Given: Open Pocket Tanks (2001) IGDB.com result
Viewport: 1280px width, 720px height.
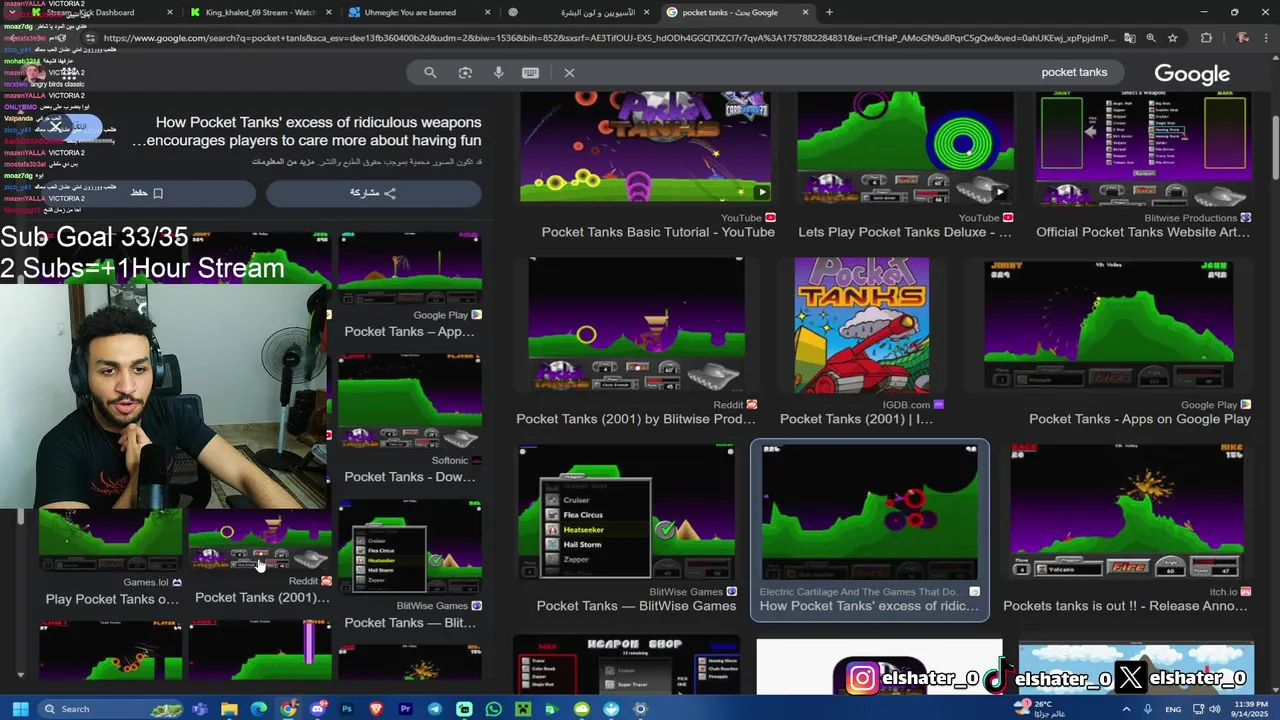Looking at the screenshot, I should (x=856, y=419).
